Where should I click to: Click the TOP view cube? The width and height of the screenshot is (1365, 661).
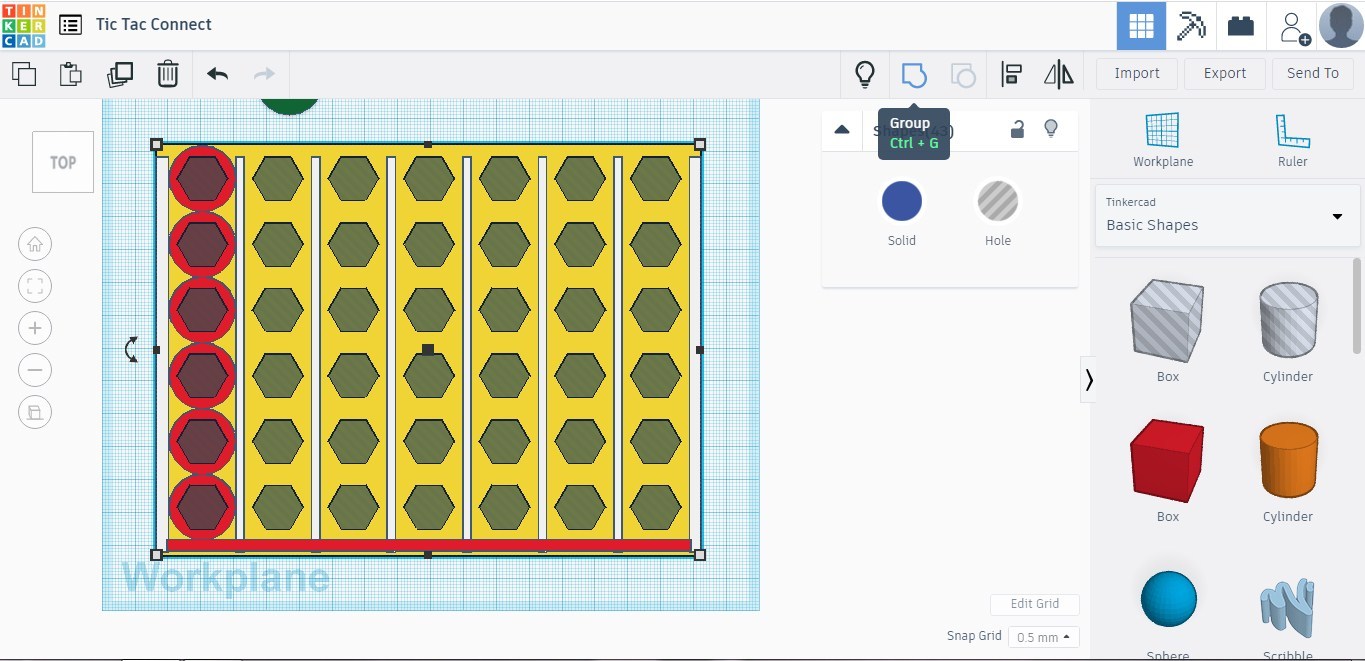pyautogui.click(x=63, y=162)
